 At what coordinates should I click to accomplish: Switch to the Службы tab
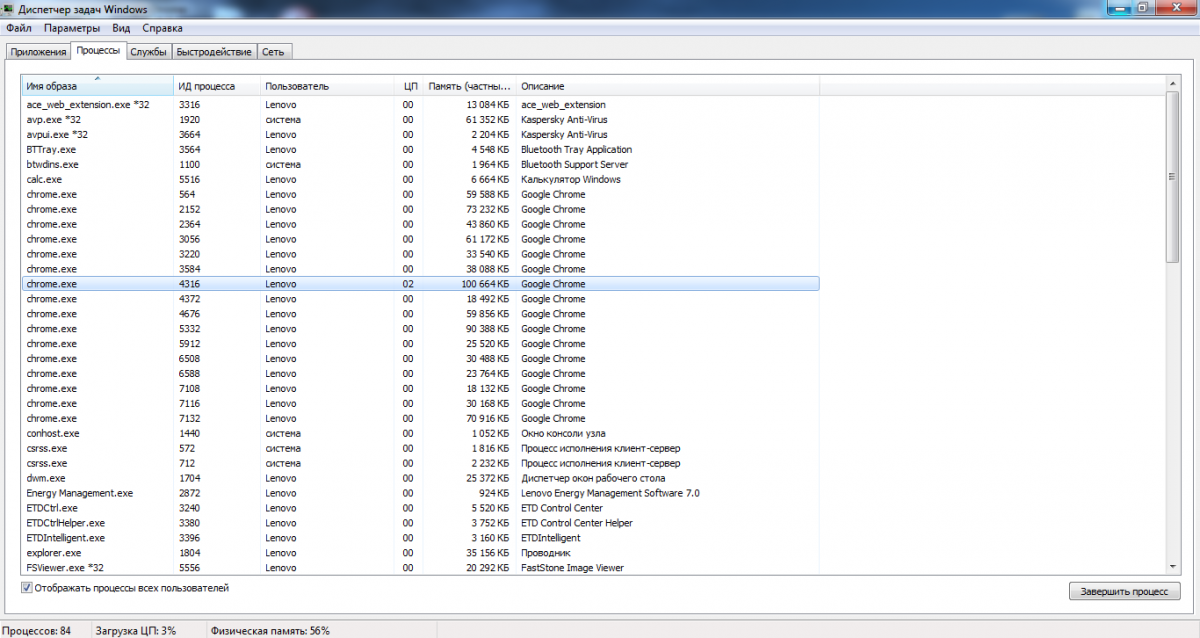pos(148,51)
